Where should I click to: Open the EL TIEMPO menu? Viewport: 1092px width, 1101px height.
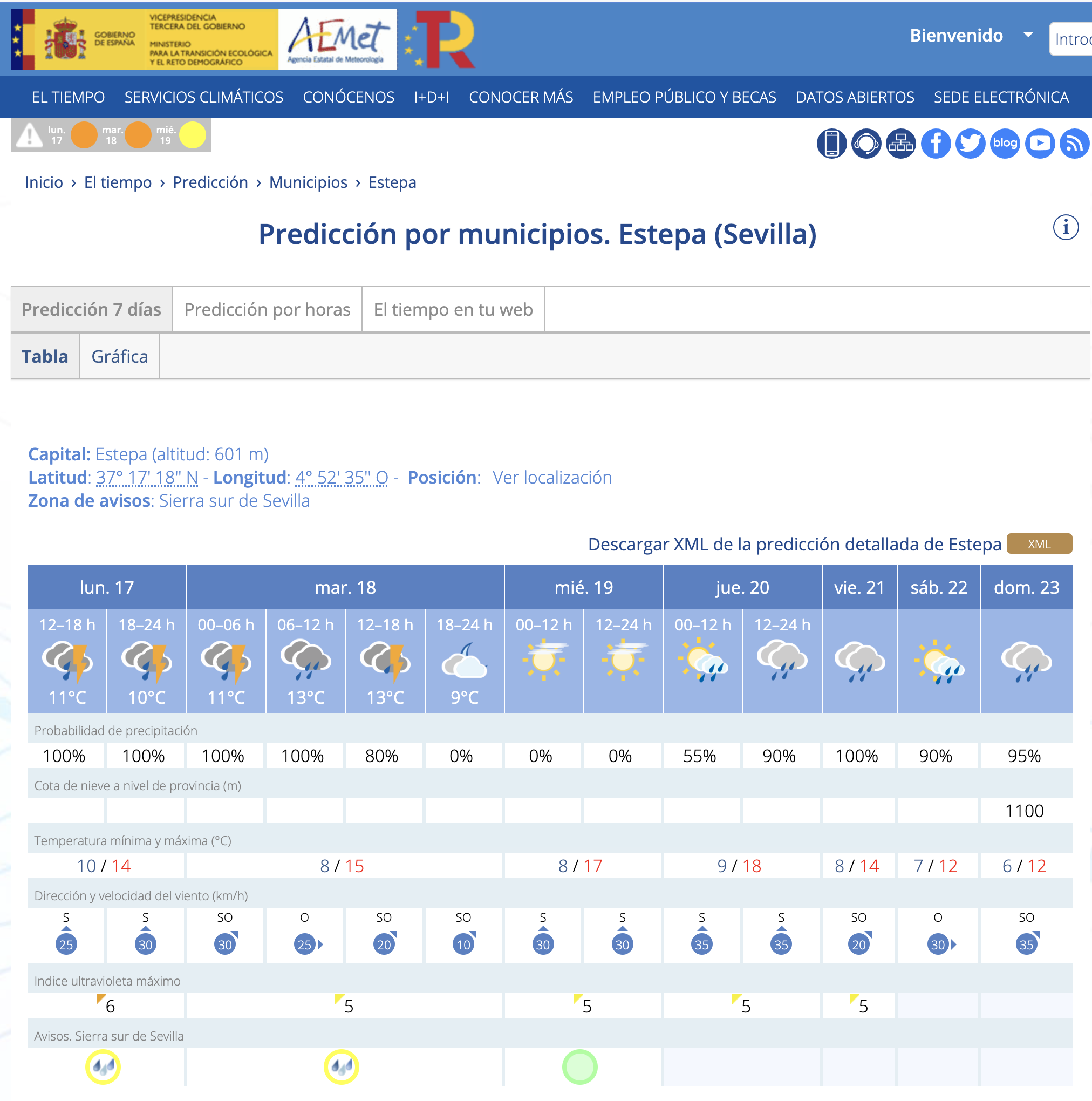tap(68, 97)
